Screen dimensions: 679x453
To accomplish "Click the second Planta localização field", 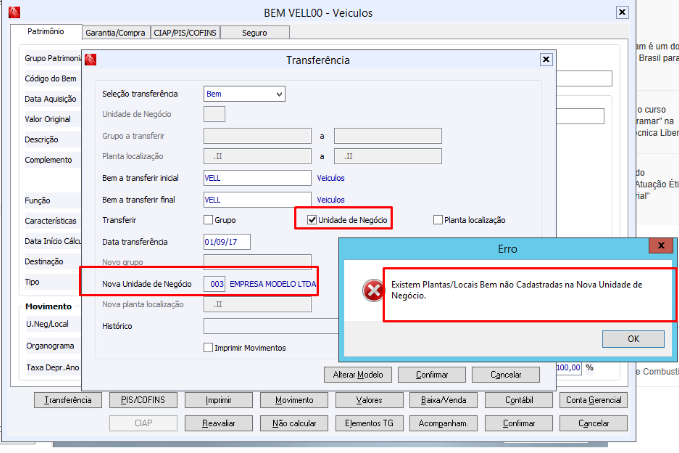I will tap(388, 156).
